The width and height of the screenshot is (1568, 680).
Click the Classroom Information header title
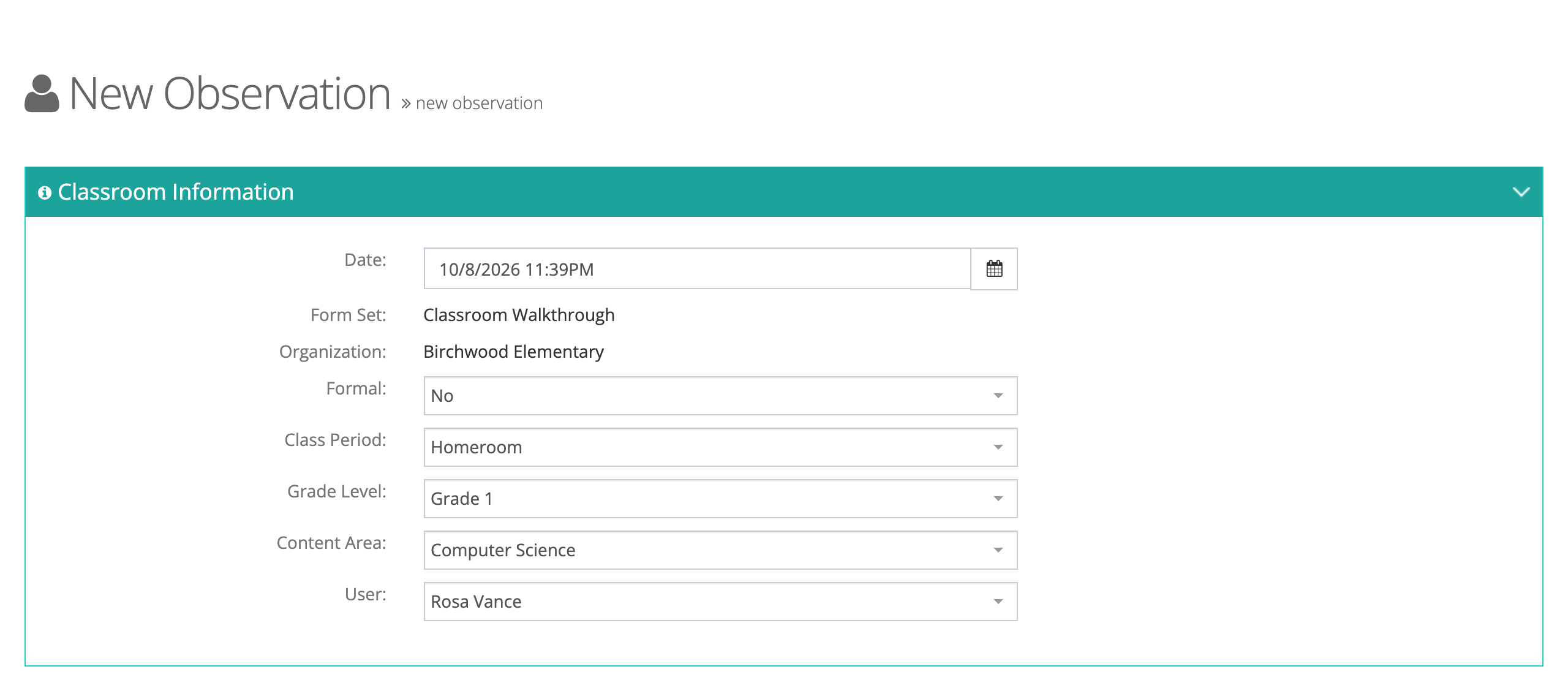tap(176, 192)
